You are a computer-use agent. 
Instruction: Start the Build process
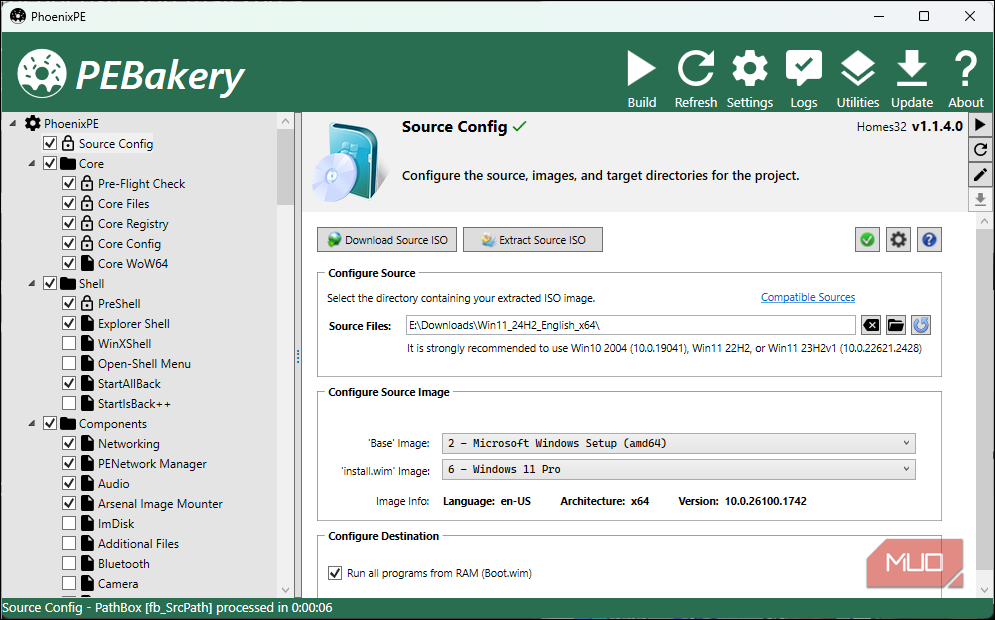point(642,79)
